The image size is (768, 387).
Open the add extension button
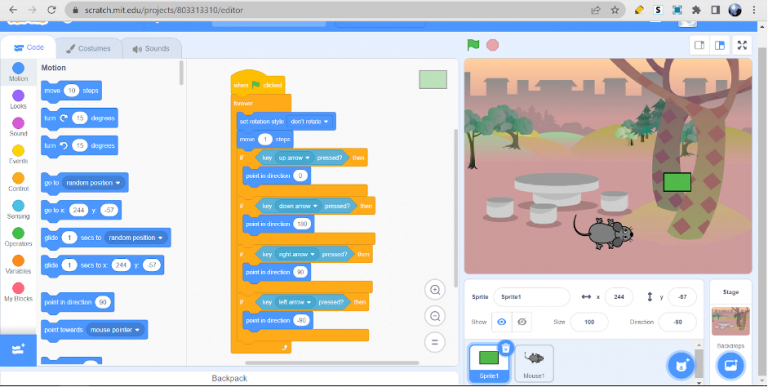[x=18, y=350]
